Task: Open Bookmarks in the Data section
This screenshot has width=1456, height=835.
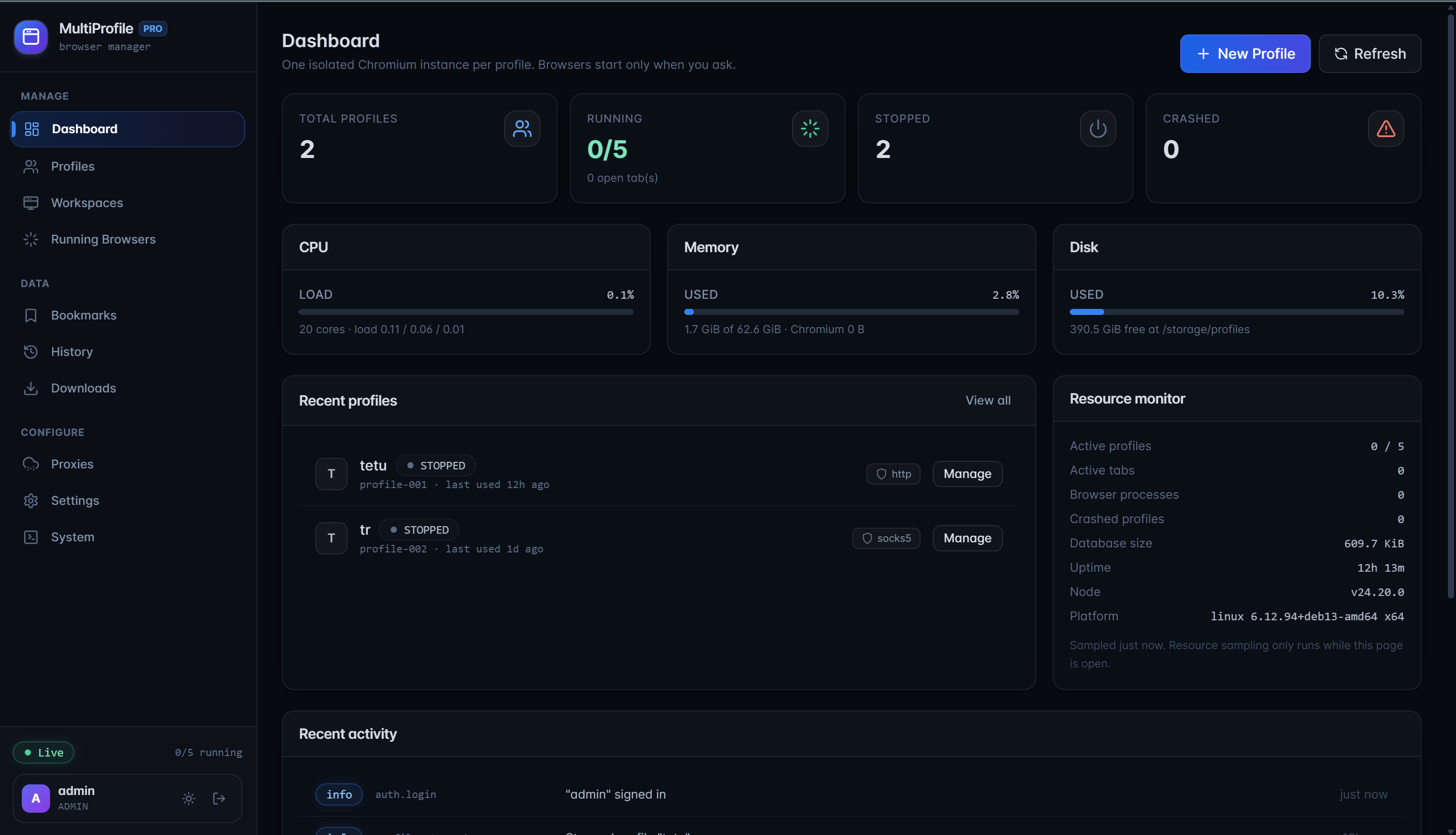Action: tap(128, 315)
